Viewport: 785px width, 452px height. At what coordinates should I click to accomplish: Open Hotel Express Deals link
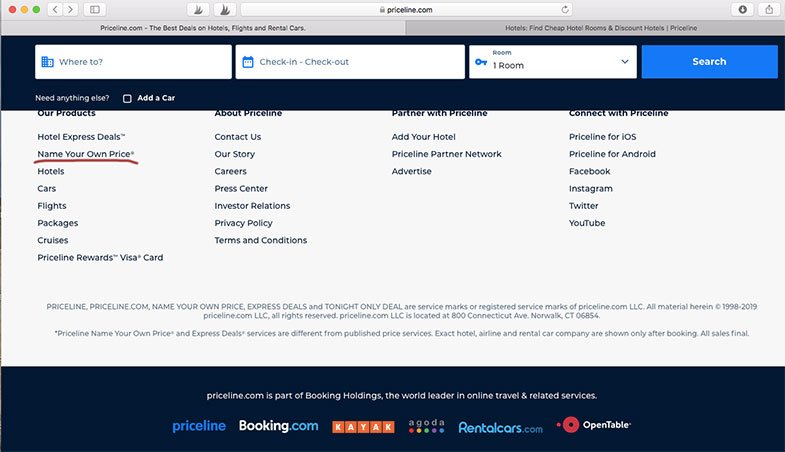[81, 137]
